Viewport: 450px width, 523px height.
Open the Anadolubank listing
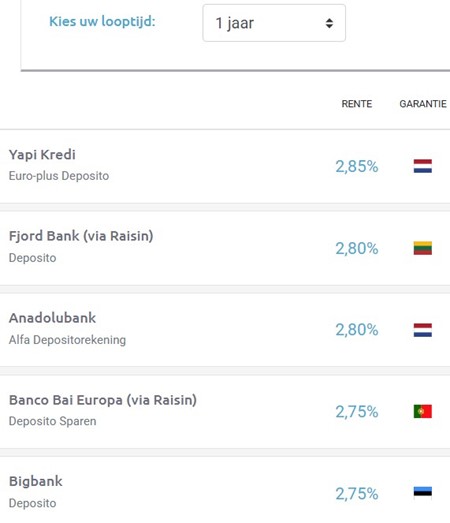[x=52, y=318]
